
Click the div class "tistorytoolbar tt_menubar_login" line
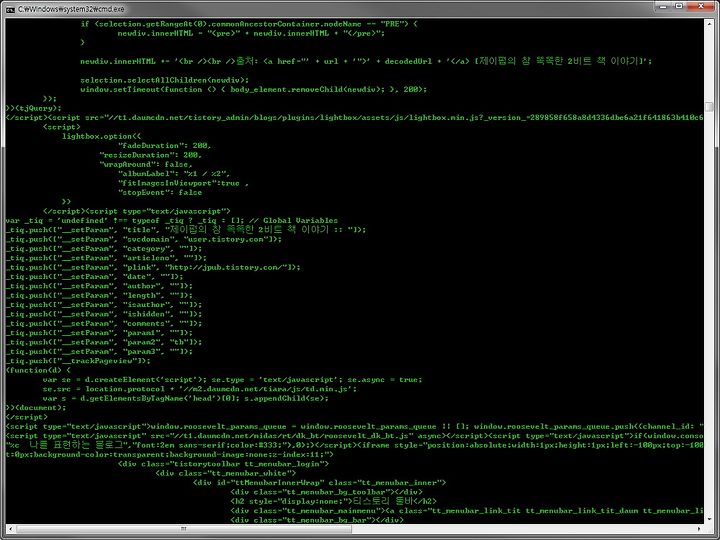tap(223, 464)
